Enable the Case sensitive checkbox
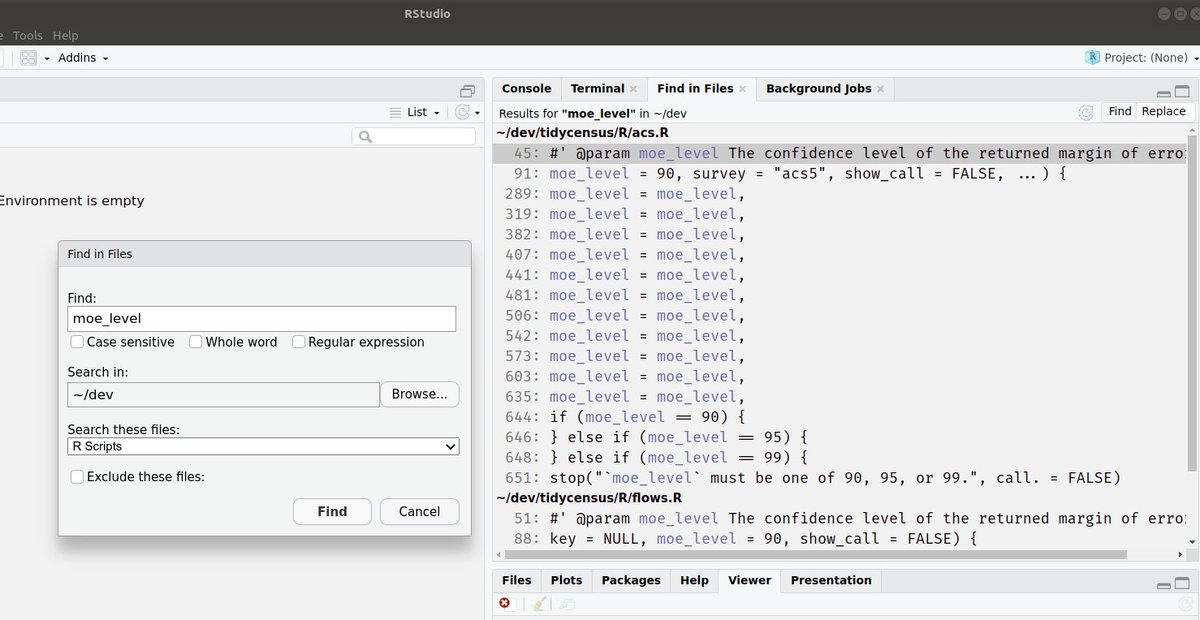 (x=77, y=342)
